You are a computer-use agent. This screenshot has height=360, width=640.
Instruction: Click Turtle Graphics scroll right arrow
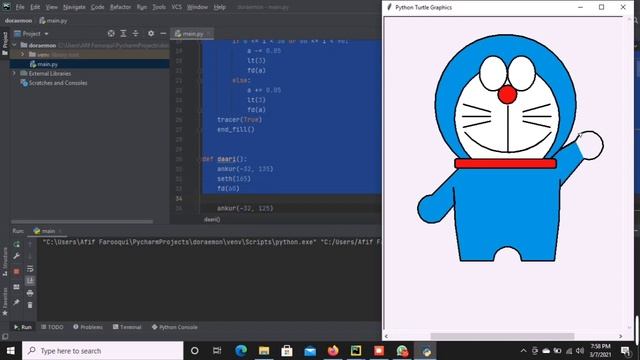pyautogui.click(x=621, y=336)
